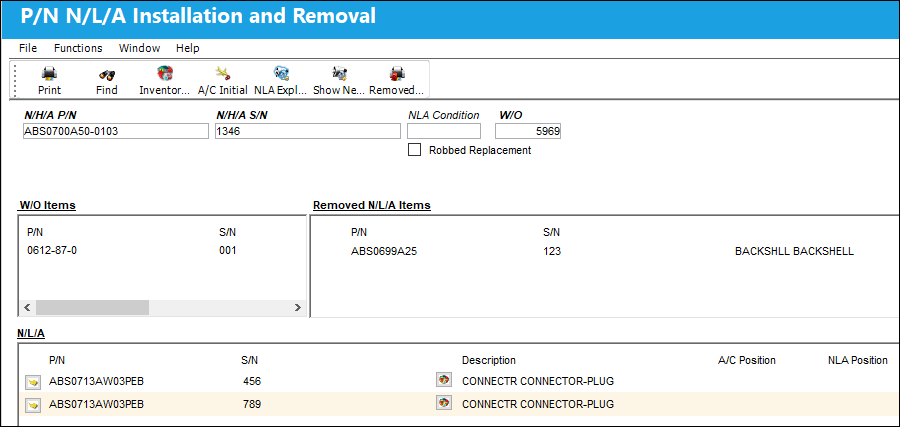This screenshot has height=427, width=900.
Task: Select ABS0713AW03PEB part on S/N 456 row
Action: coord(96,381)
